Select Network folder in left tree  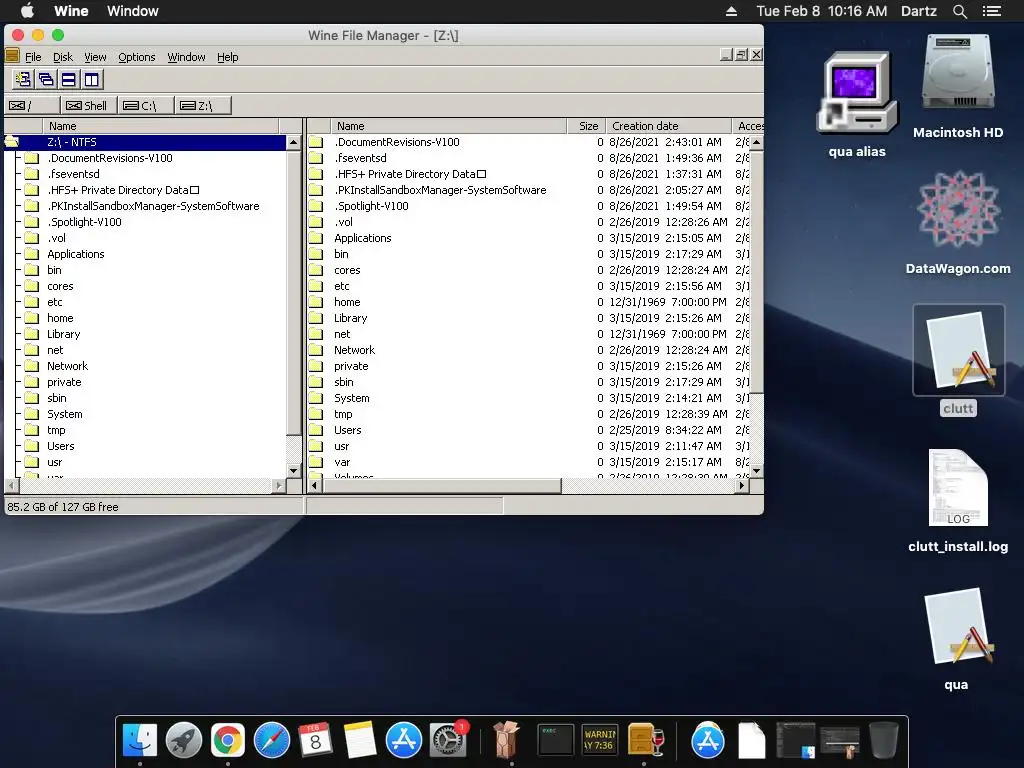pyautogui.click(x=67, y=366)
